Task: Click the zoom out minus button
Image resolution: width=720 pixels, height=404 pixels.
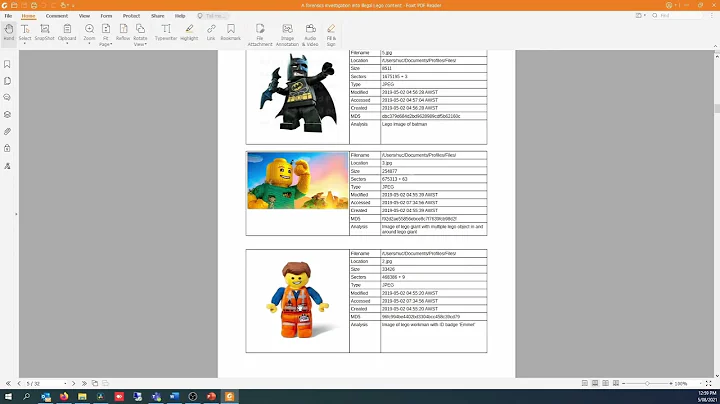Action: pos(624,383)
